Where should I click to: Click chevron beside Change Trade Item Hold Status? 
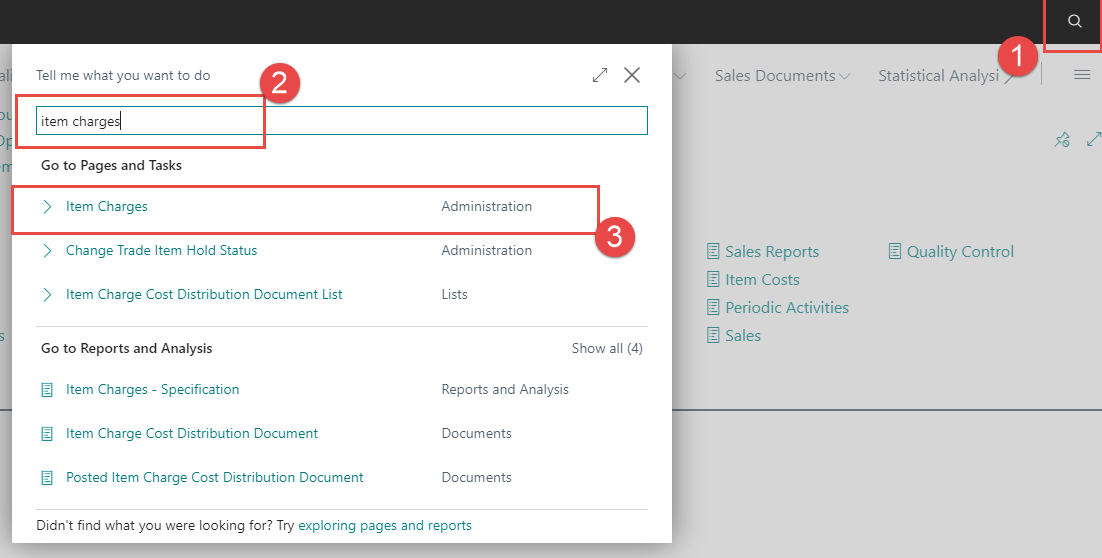point(47,251)
